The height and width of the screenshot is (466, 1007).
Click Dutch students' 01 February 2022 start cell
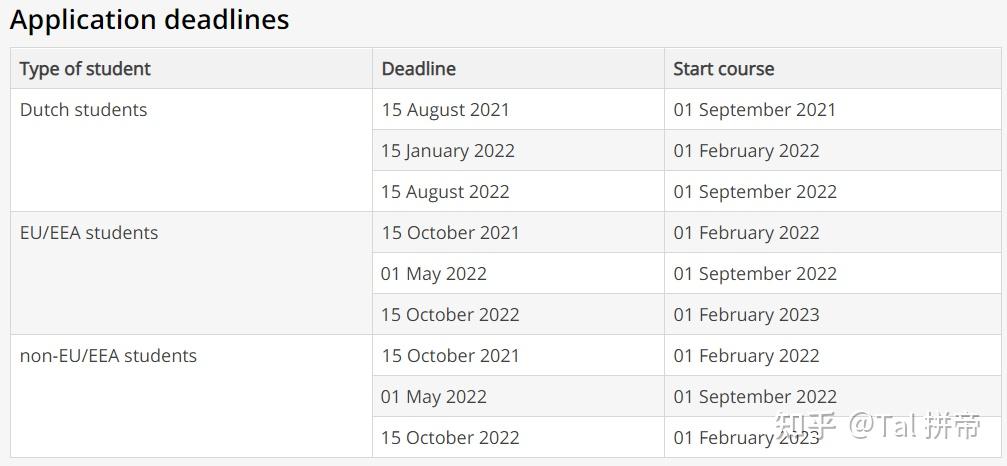click(746, 151)
